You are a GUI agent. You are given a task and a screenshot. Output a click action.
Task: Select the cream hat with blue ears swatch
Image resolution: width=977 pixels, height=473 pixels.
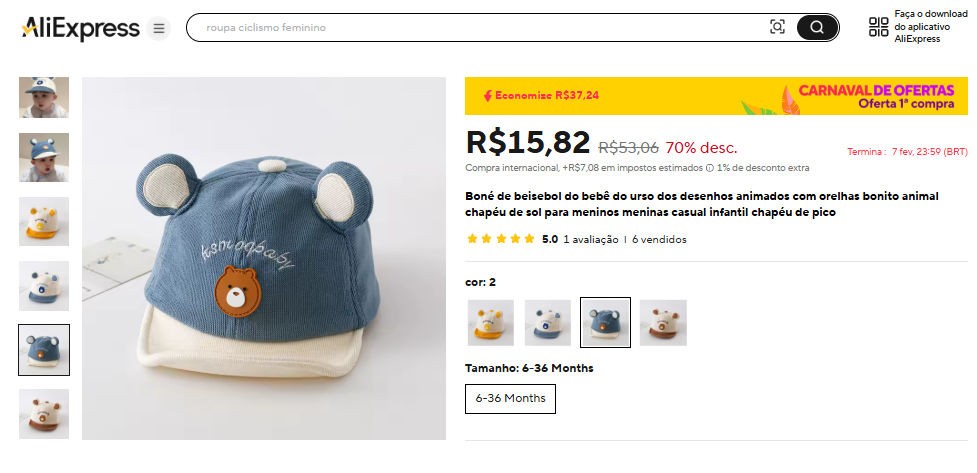[548, 323]
